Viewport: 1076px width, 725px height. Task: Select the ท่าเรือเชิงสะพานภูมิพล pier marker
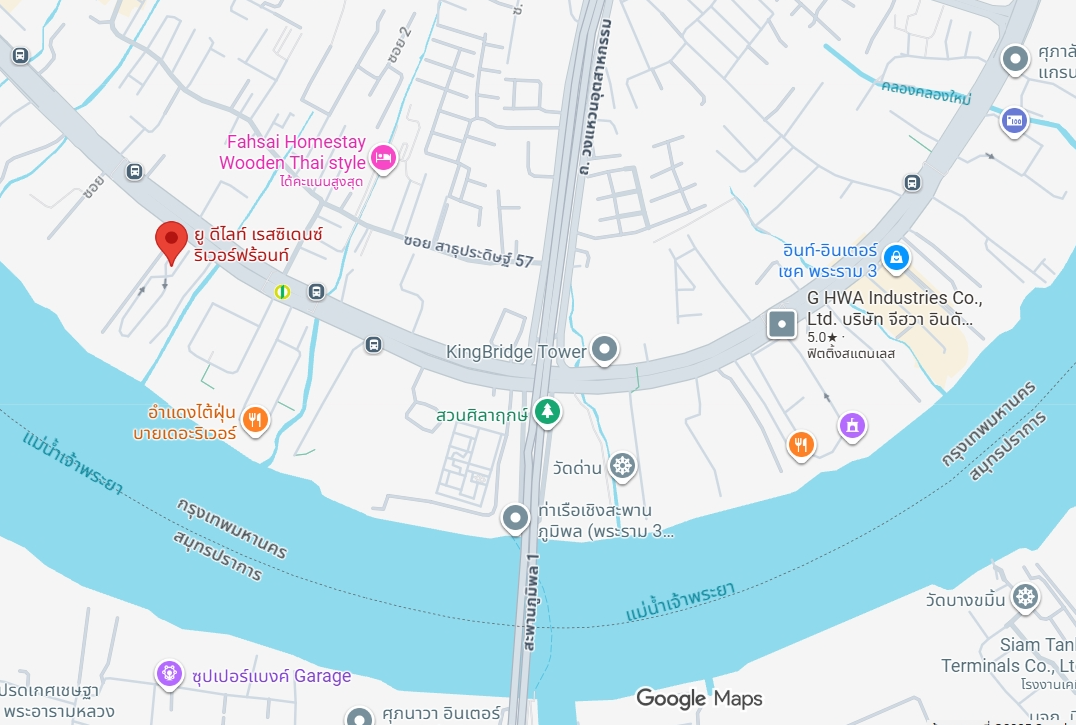click(x=515, y=519)
